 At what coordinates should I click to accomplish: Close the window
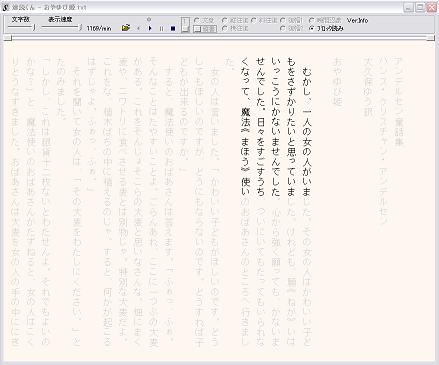432,7
